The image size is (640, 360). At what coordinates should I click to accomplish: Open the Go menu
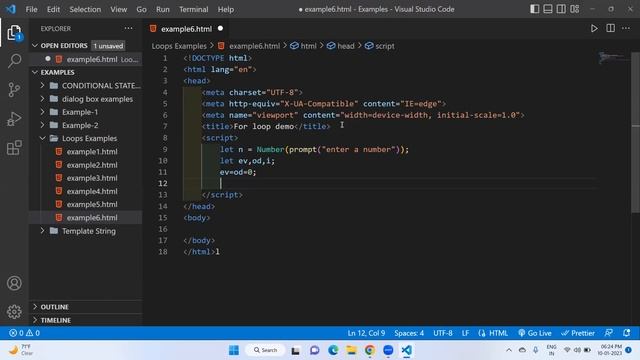141,9
